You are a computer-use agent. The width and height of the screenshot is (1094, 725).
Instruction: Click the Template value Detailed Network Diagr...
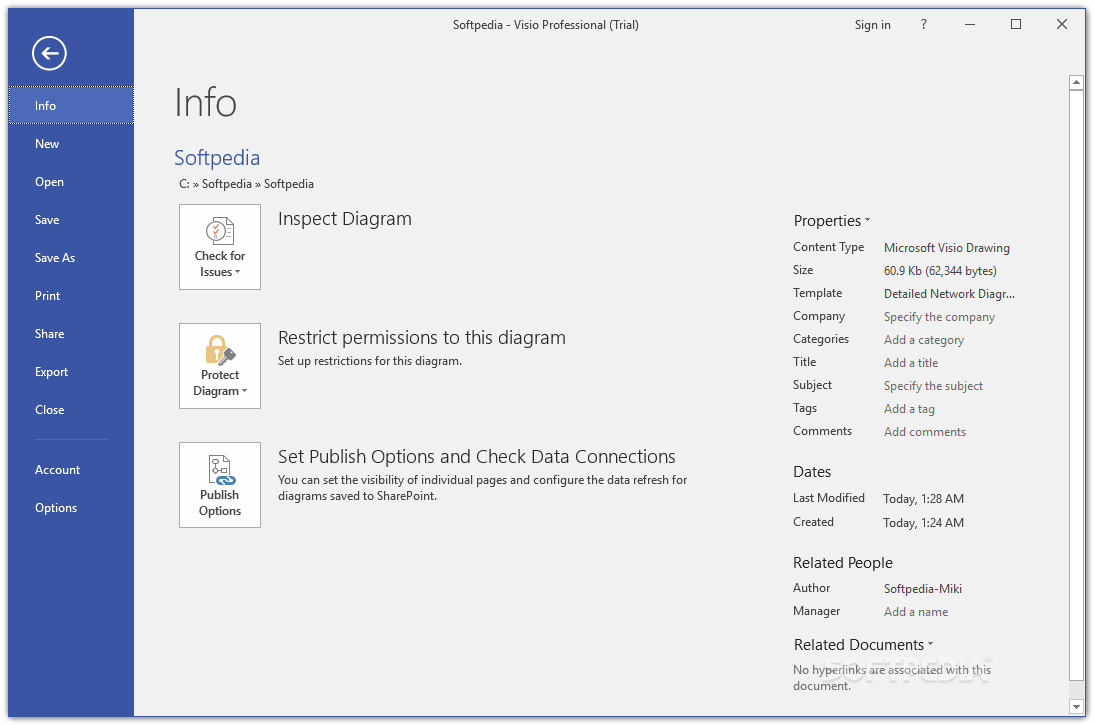tap(949, 294)
